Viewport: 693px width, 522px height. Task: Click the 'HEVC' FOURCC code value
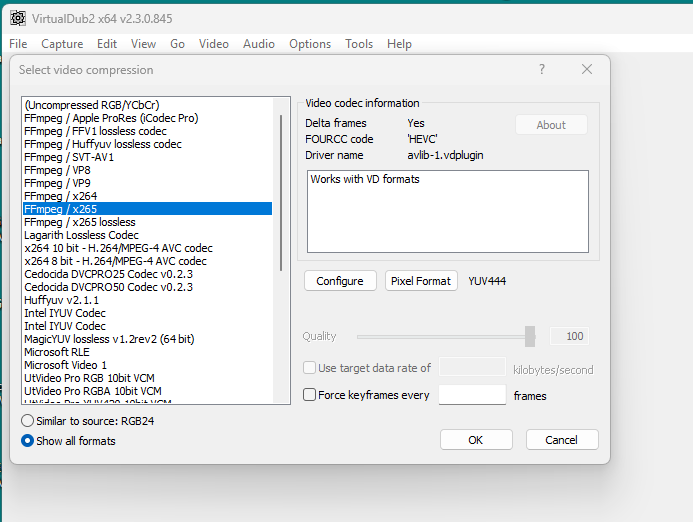click(x=422, y=139)
